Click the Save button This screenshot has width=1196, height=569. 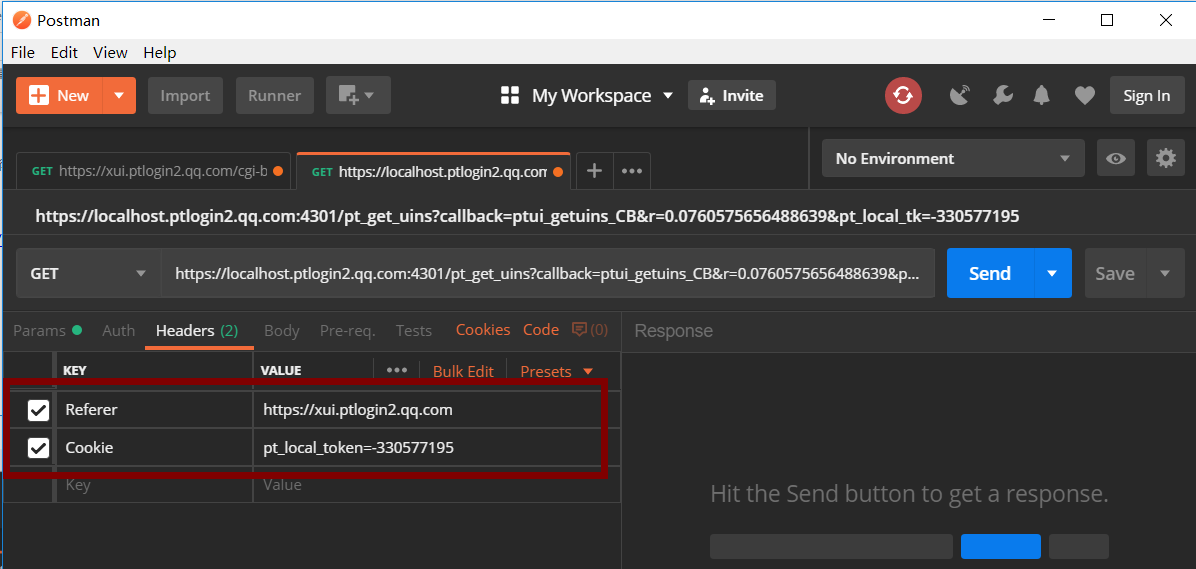pos(1115,273)
